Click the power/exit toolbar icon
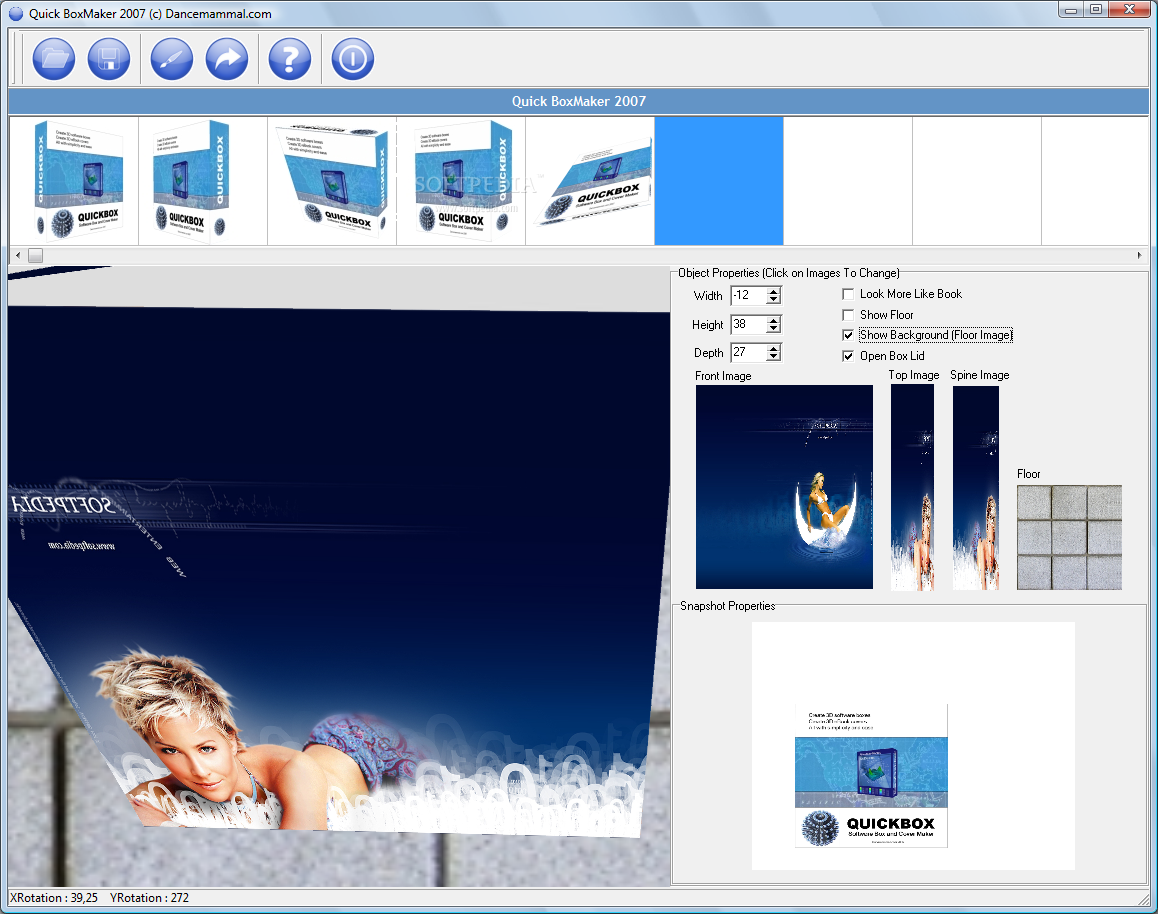The image size is (1158, 914). (352, 58)
